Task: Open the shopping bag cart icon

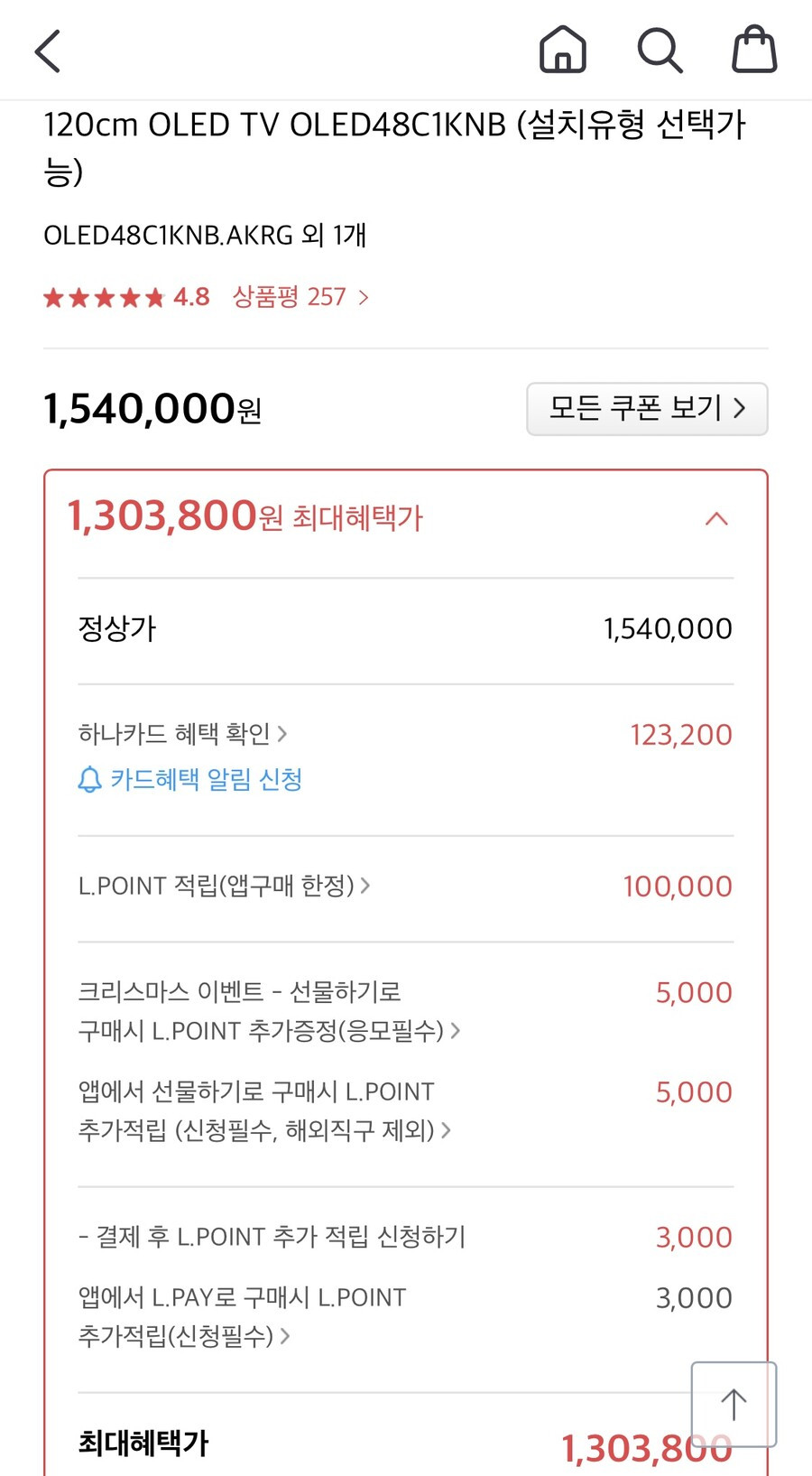Action: coord(754,49)
